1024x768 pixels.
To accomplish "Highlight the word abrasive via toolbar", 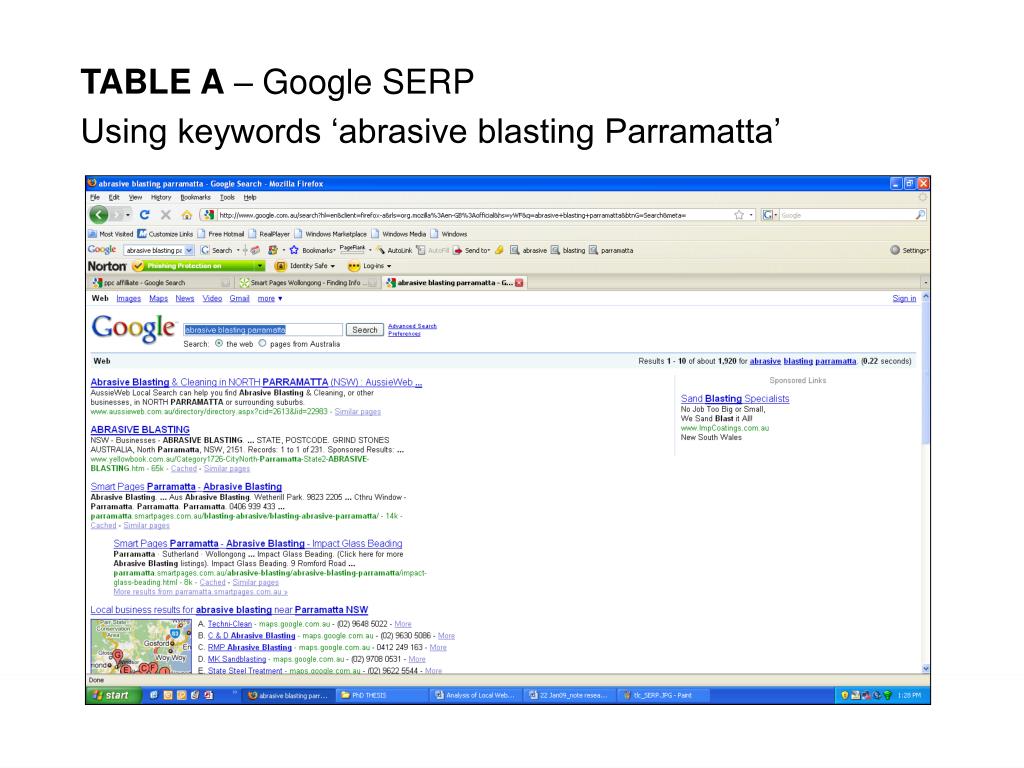I will point(528,250).
